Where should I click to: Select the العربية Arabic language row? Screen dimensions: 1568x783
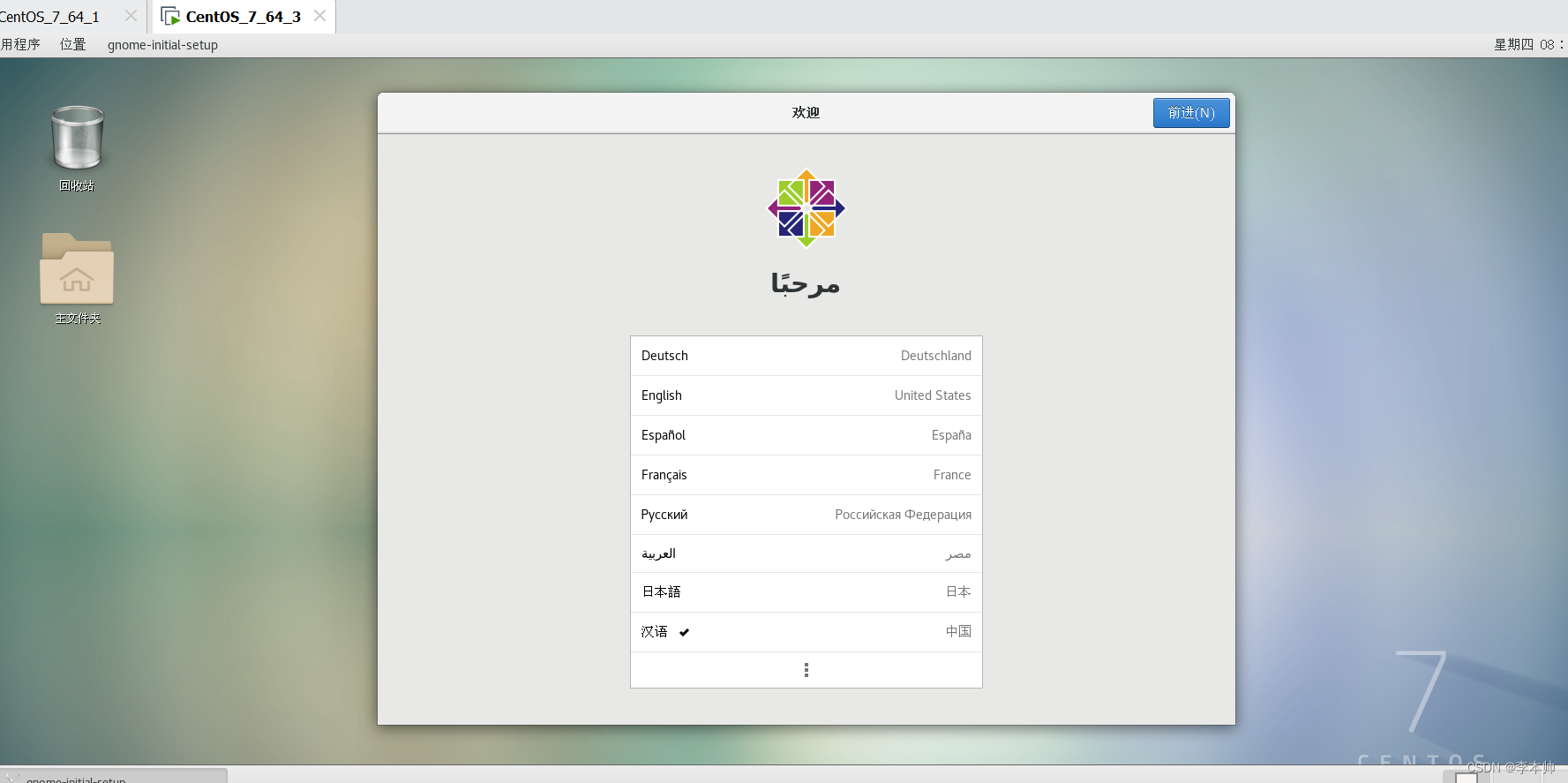[x=807, y=553]
